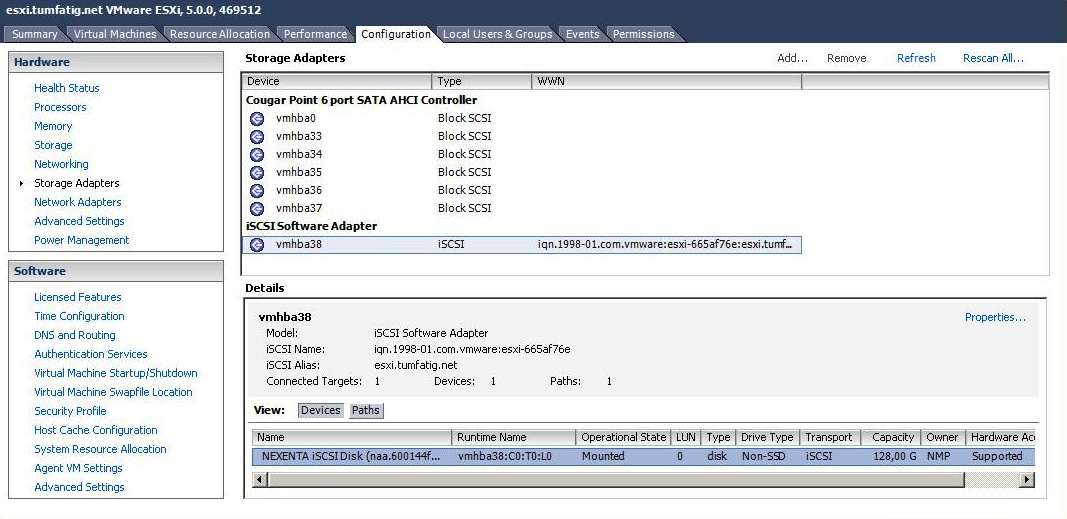Click the vmhba0 adapter icon
Viewport: 1067px width, 519px height.
coord(257,118)
